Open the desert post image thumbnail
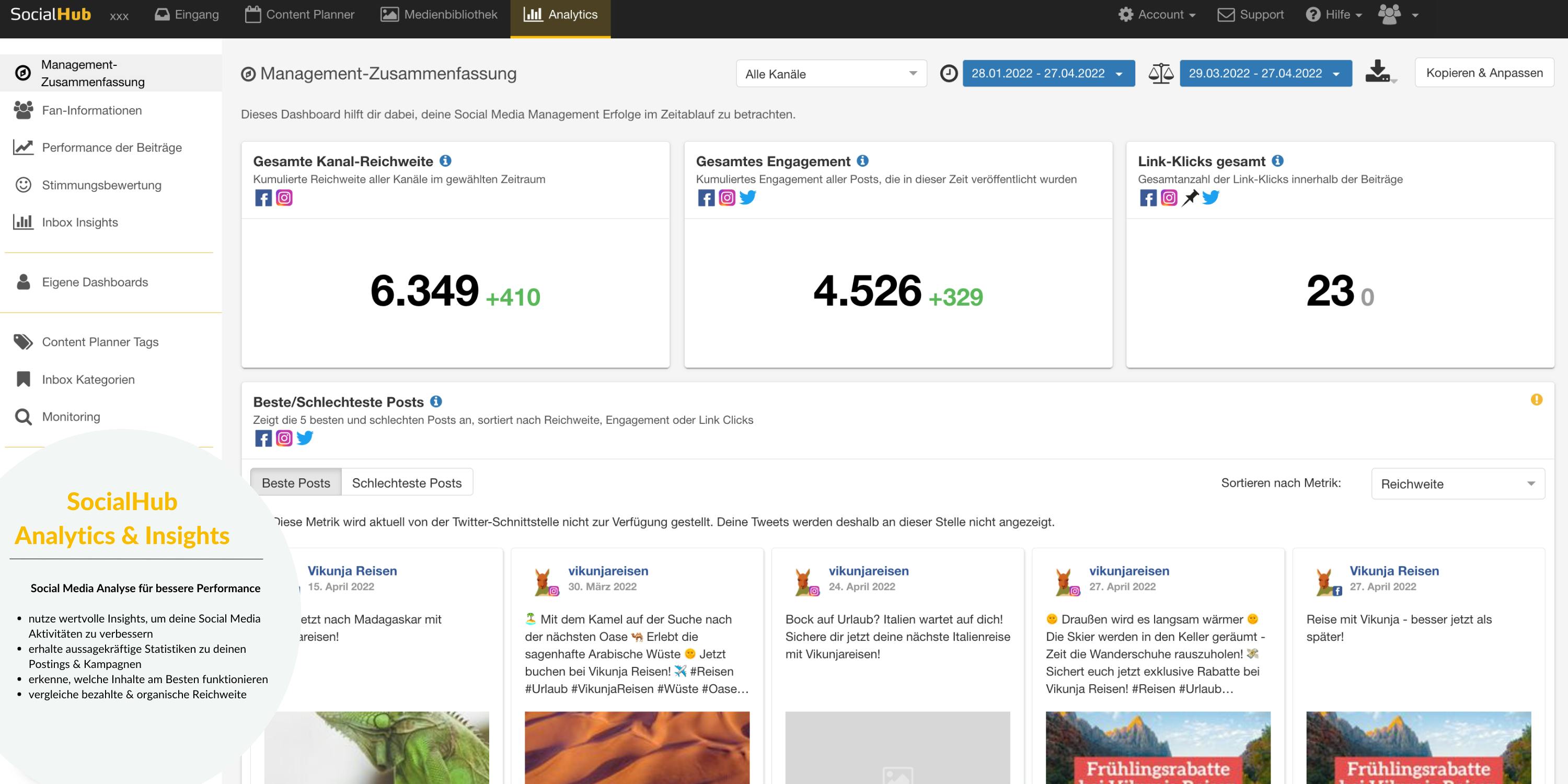This screenshot has height=784, width=1568. point(637,747)
